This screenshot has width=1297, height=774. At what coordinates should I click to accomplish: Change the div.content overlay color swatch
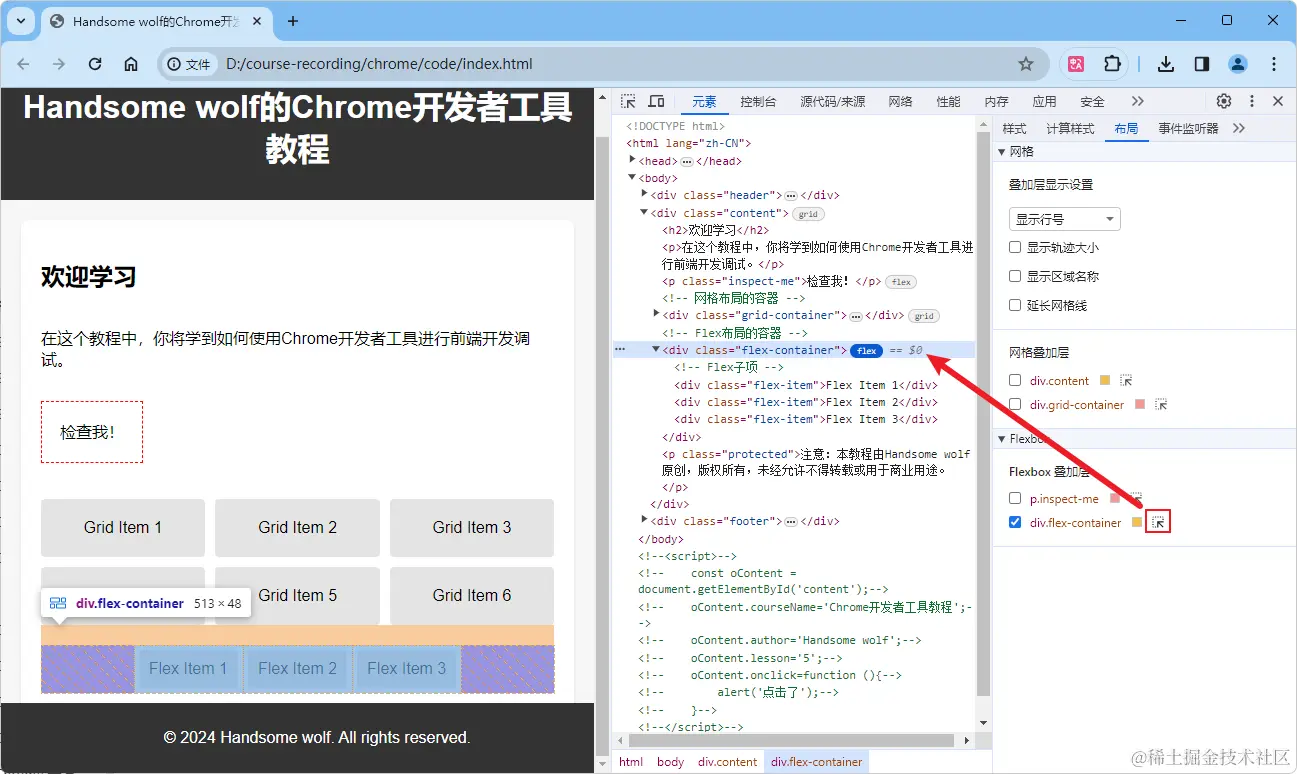1105,380
